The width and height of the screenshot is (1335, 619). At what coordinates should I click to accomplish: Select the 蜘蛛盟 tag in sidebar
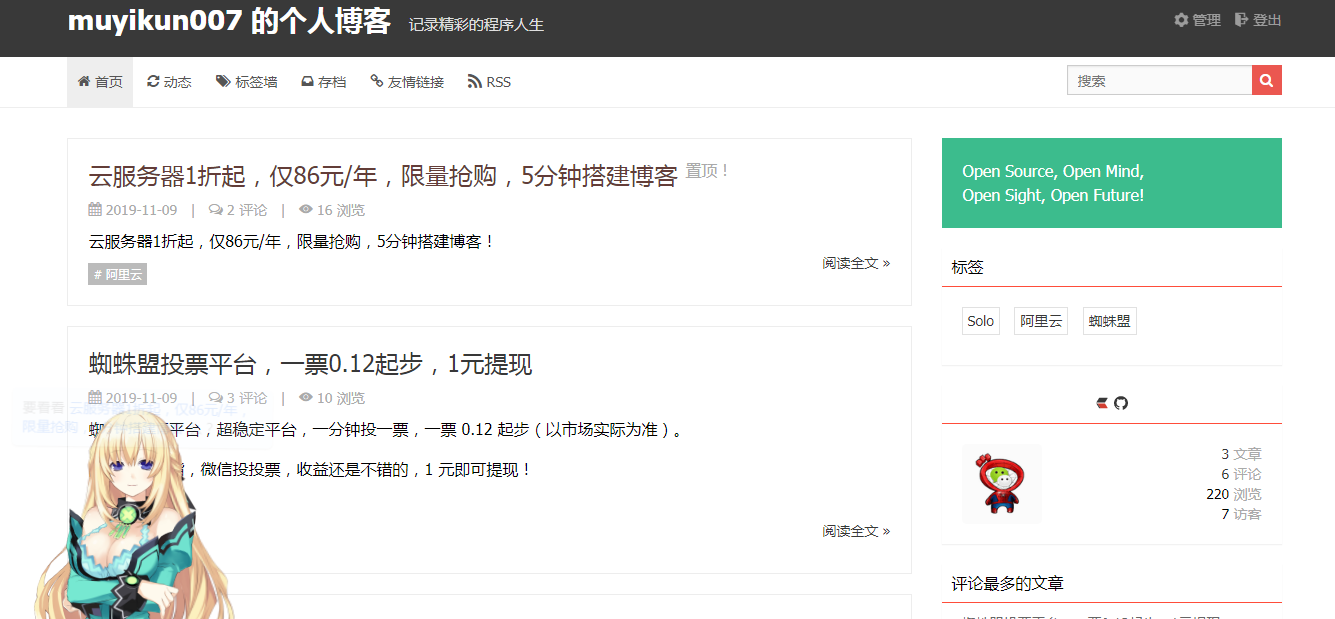click(x=1110, y=321)
